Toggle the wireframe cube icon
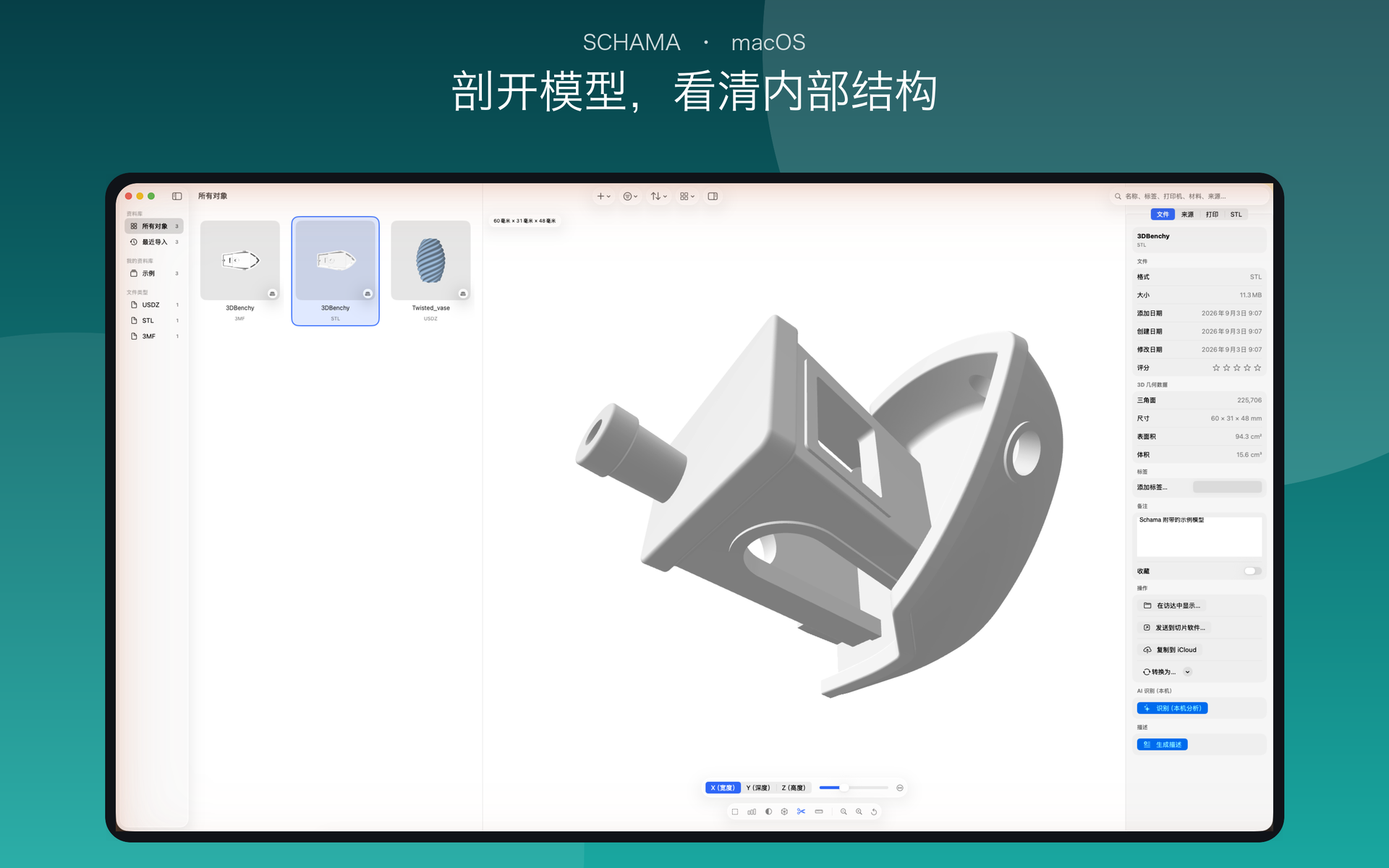This screenshot has width=1389, height=868. (784, 812)
